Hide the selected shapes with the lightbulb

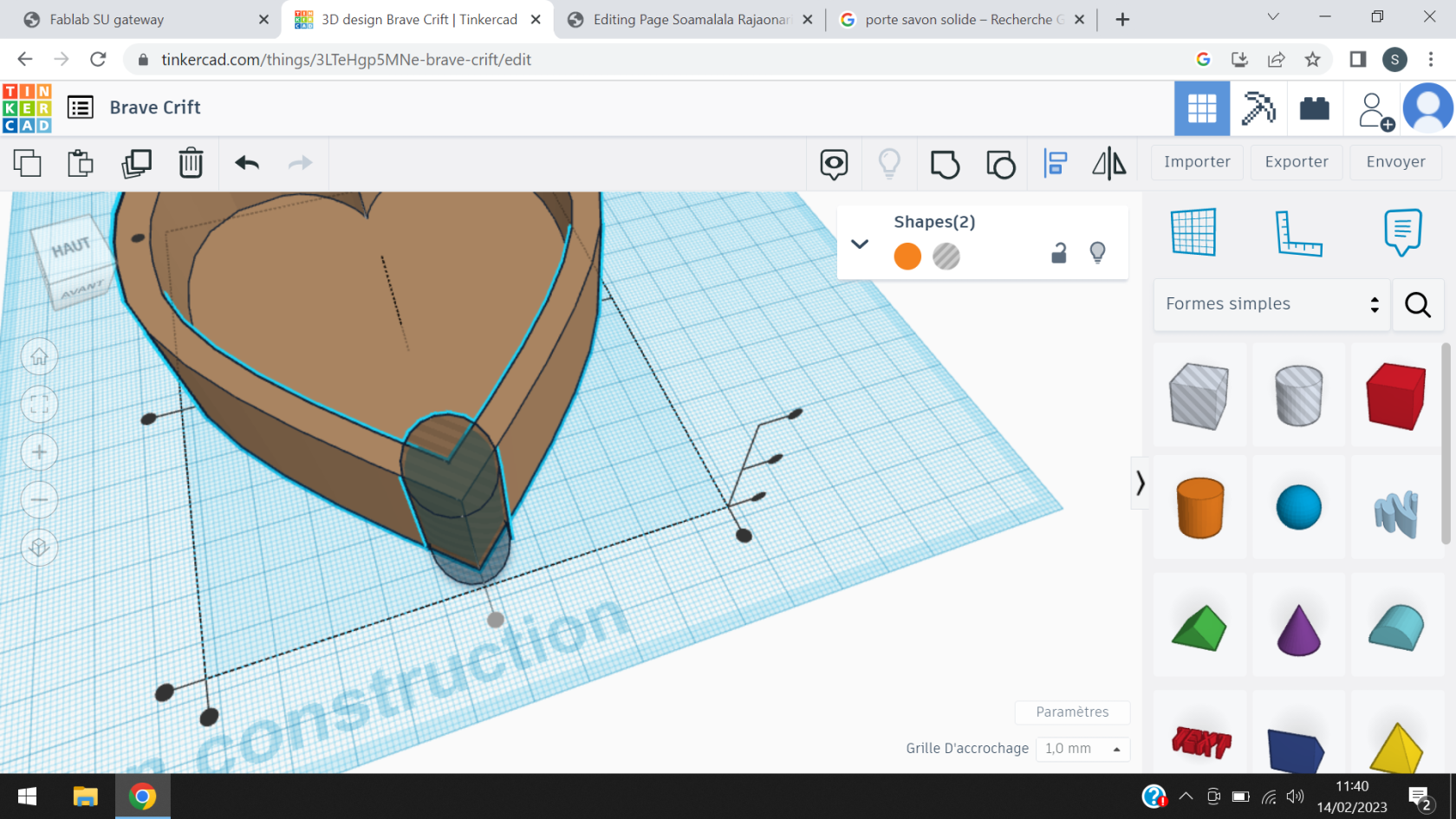click(1097, 253)
